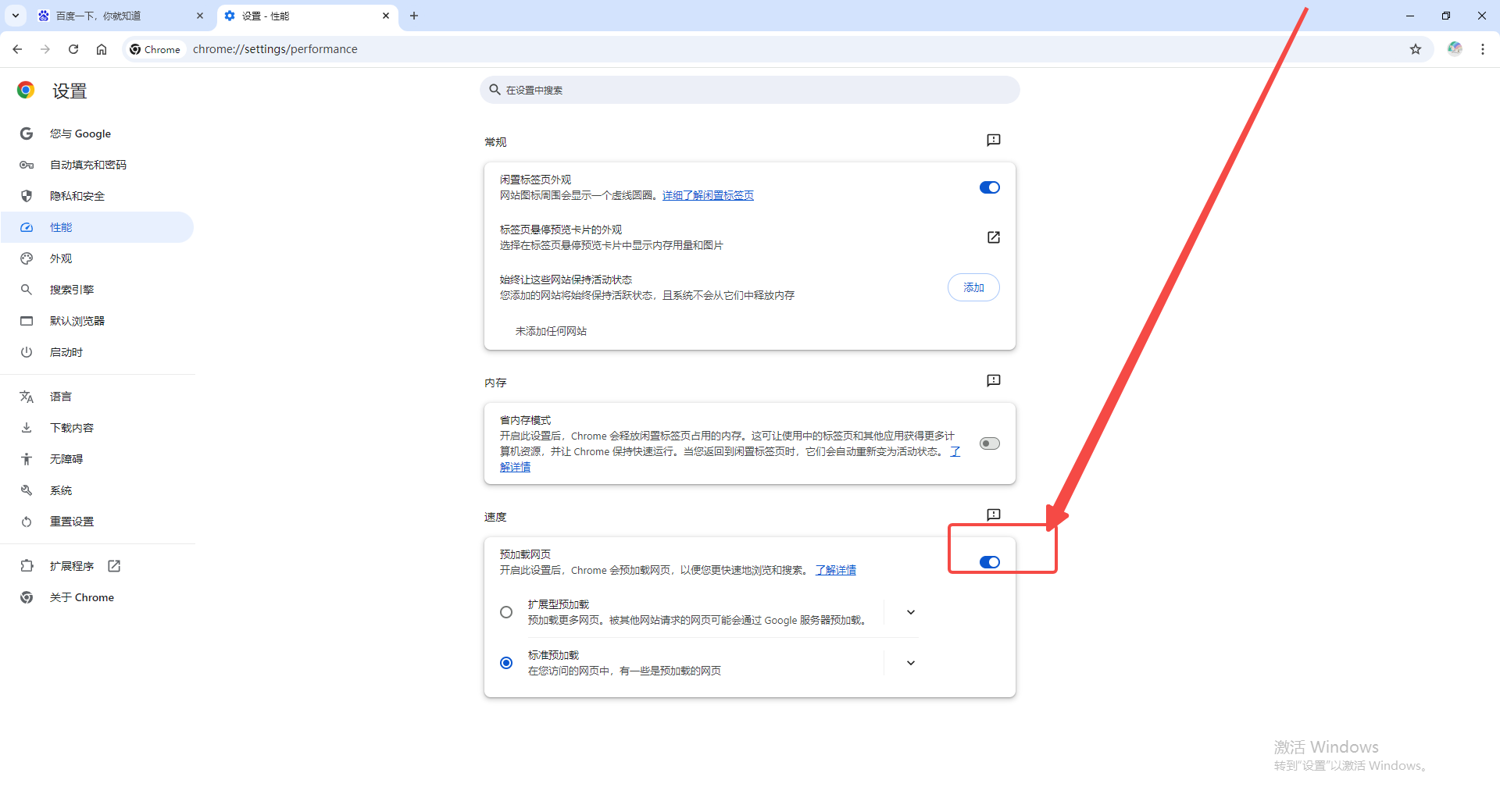Open 您与 Google settings section

point(98,134)
